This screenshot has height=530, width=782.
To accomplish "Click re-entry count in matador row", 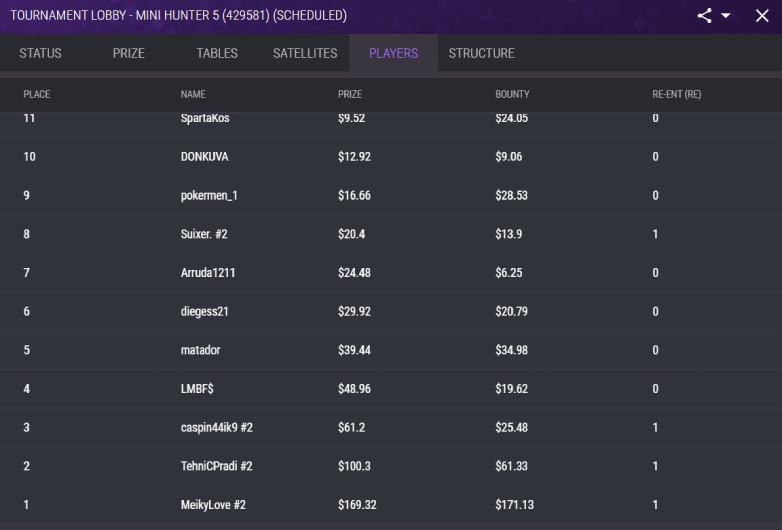I will (x=655, y=350).
